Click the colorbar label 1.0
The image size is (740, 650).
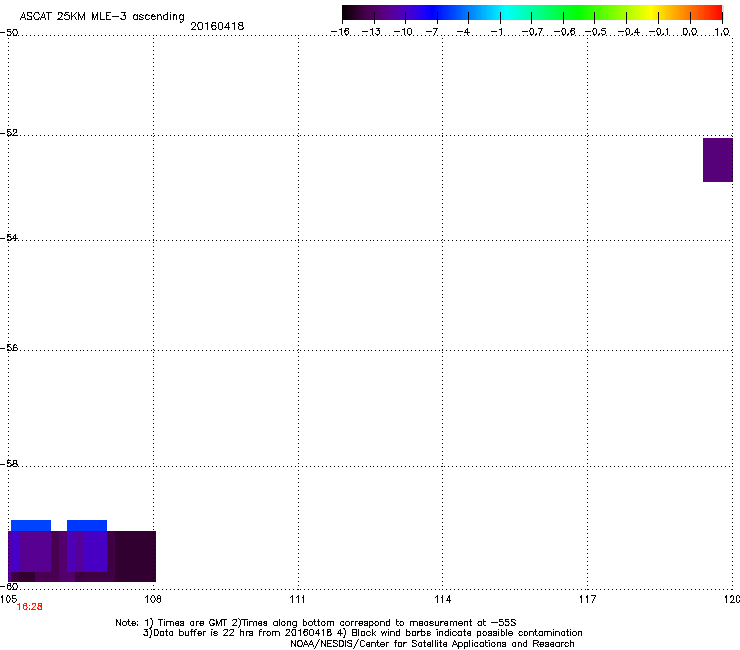coord(722,32)
